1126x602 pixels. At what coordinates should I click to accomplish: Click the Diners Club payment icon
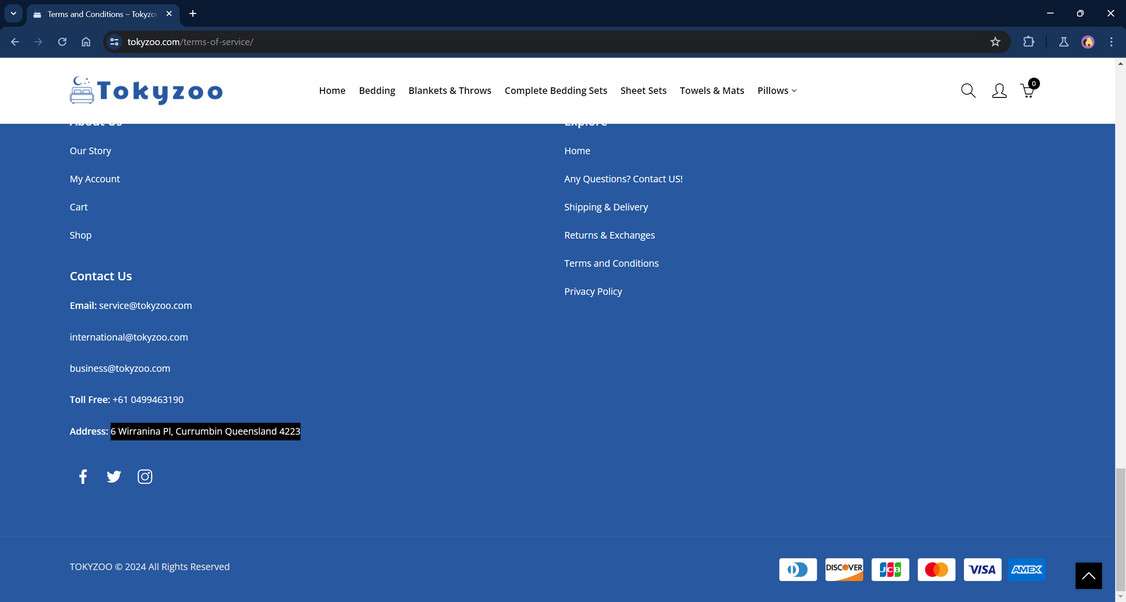click(x=798, y=570)
